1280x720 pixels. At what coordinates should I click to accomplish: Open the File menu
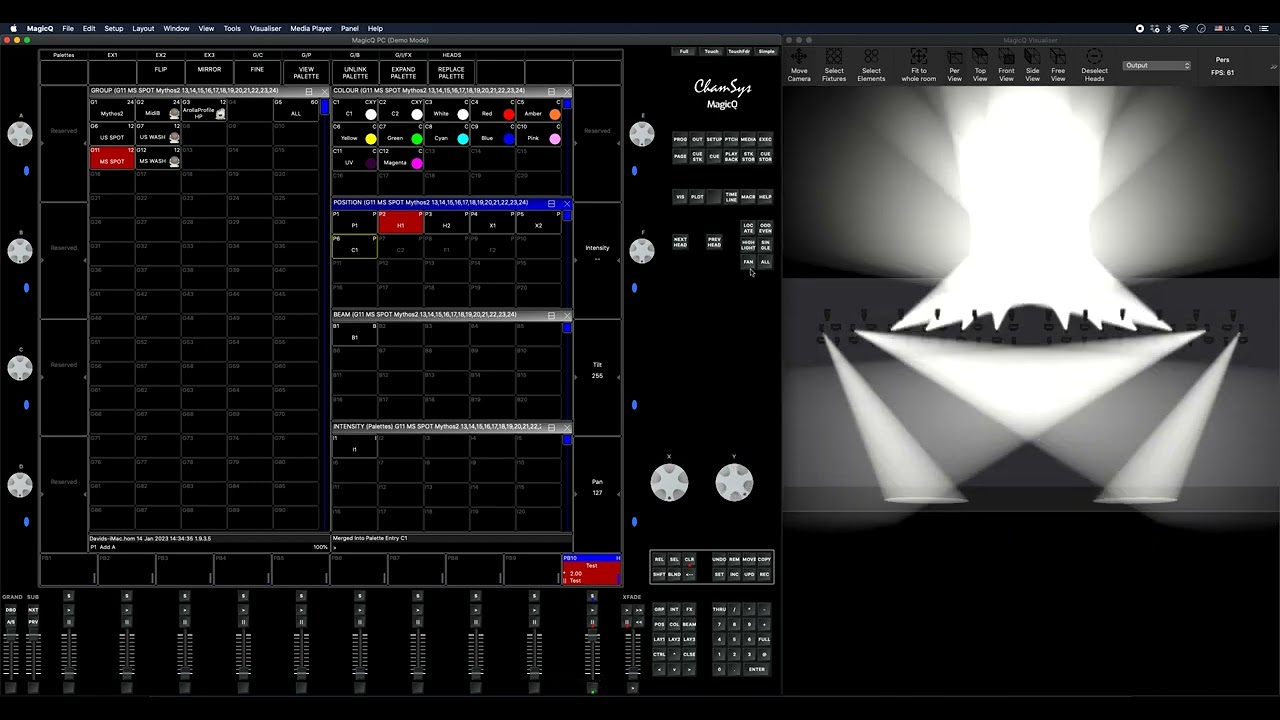click(68, 29)
